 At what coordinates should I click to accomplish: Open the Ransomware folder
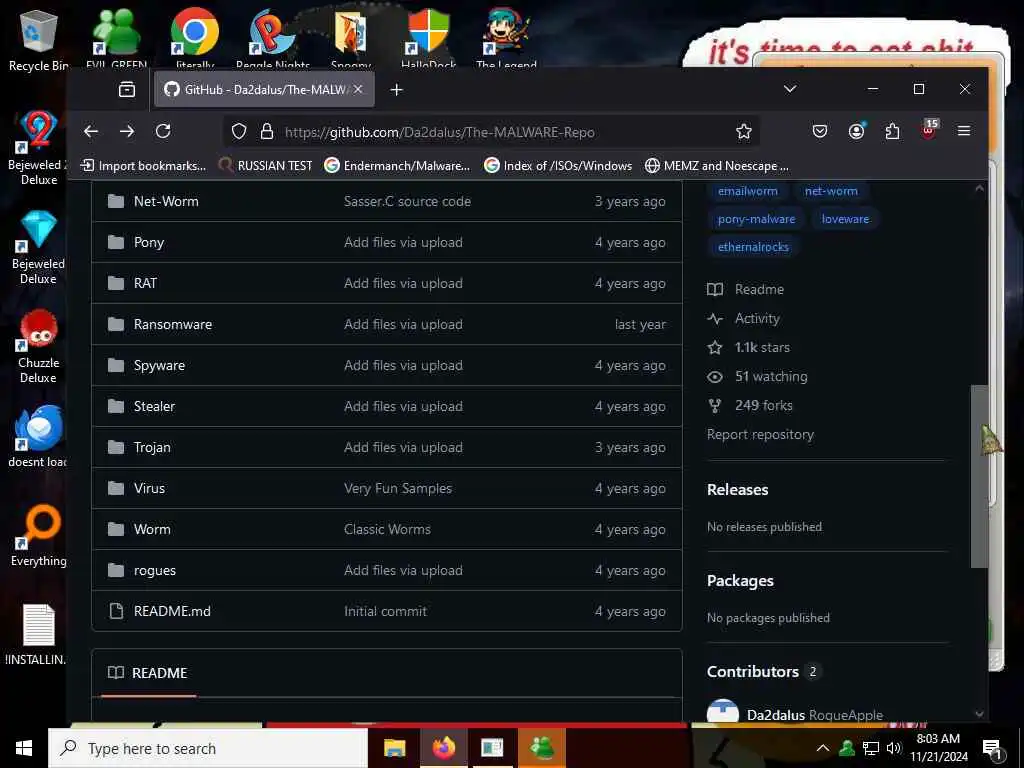172,324
